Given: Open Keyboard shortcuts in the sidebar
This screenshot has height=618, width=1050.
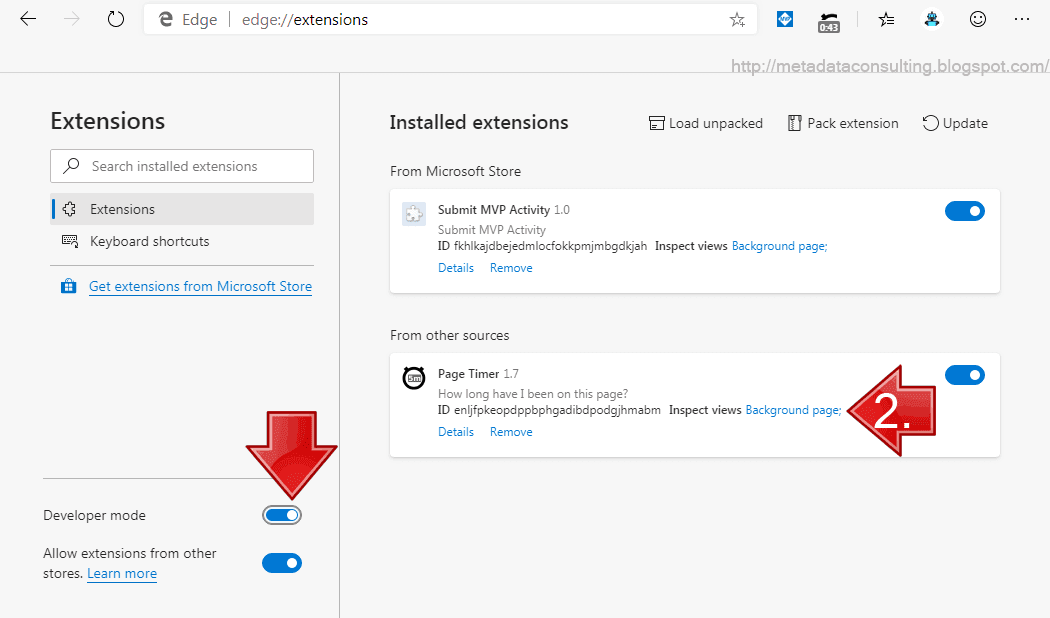Looking at the screenshot, I should tap(182, 241).
